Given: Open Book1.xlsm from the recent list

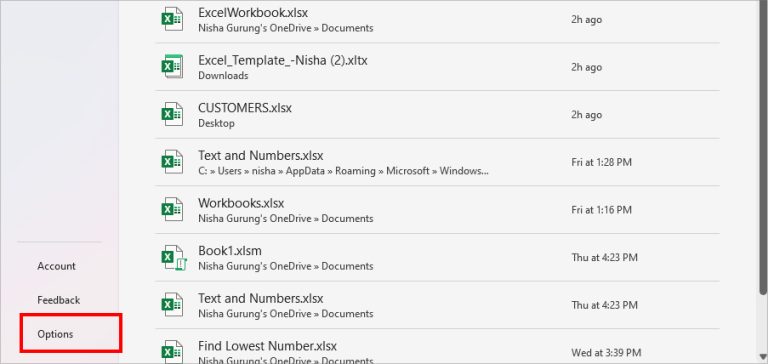Looking at the screenshot, I should click(230, 250).
